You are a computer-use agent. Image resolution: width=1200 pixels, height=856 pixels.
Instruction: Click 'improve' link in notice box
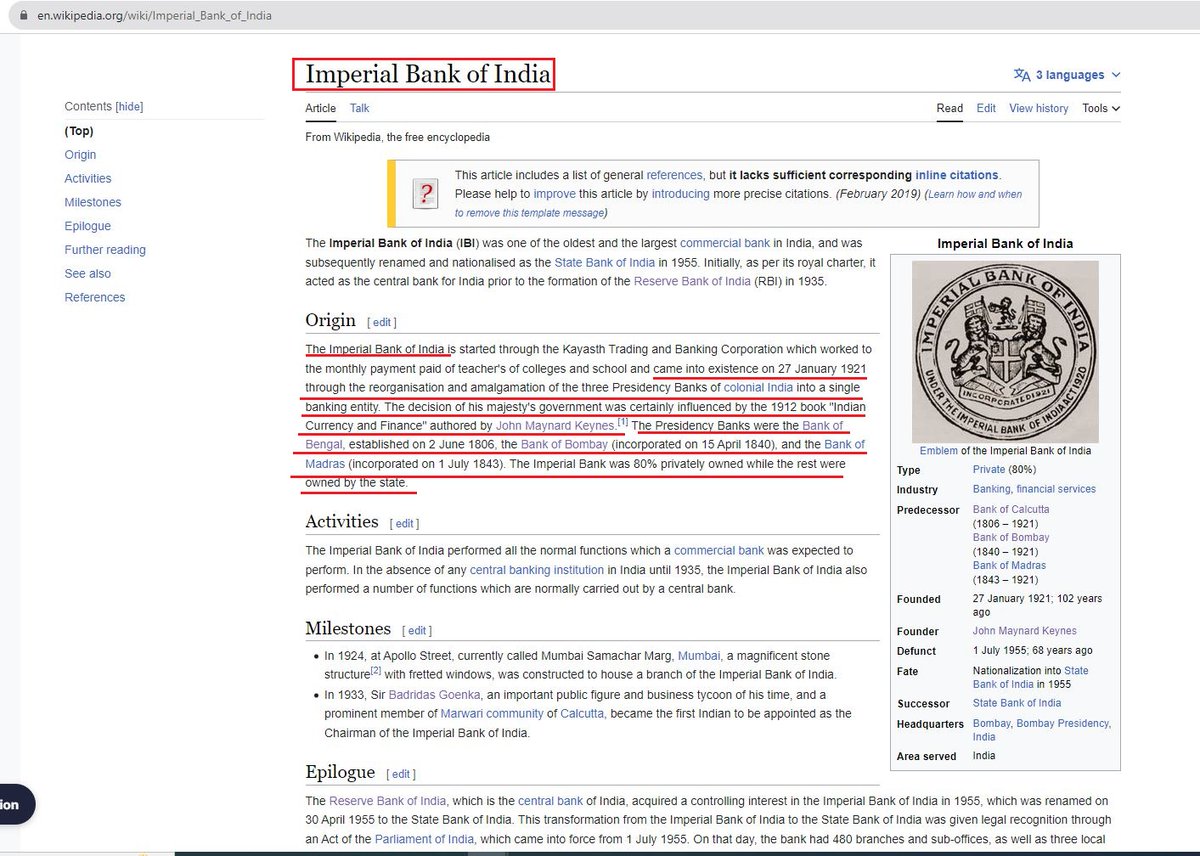pos(554,194)
